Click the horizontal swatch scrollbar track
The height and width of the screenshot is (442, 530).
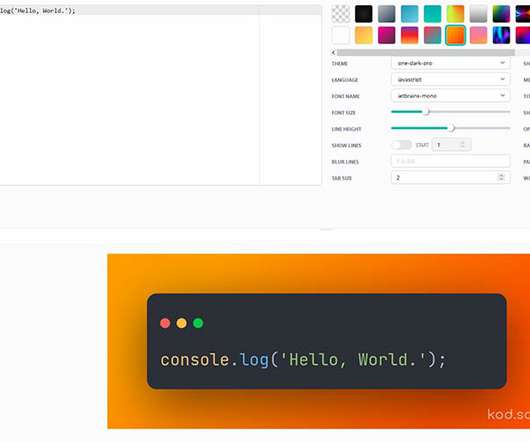point(426,52)
